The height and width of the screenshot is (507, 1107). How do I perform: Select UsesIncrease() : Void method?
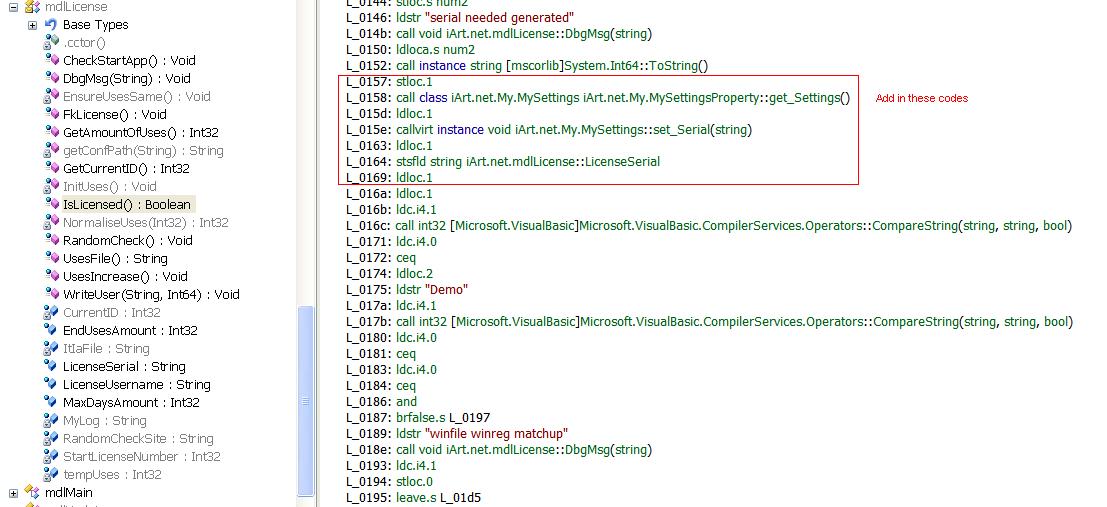(x=126, y=277)
